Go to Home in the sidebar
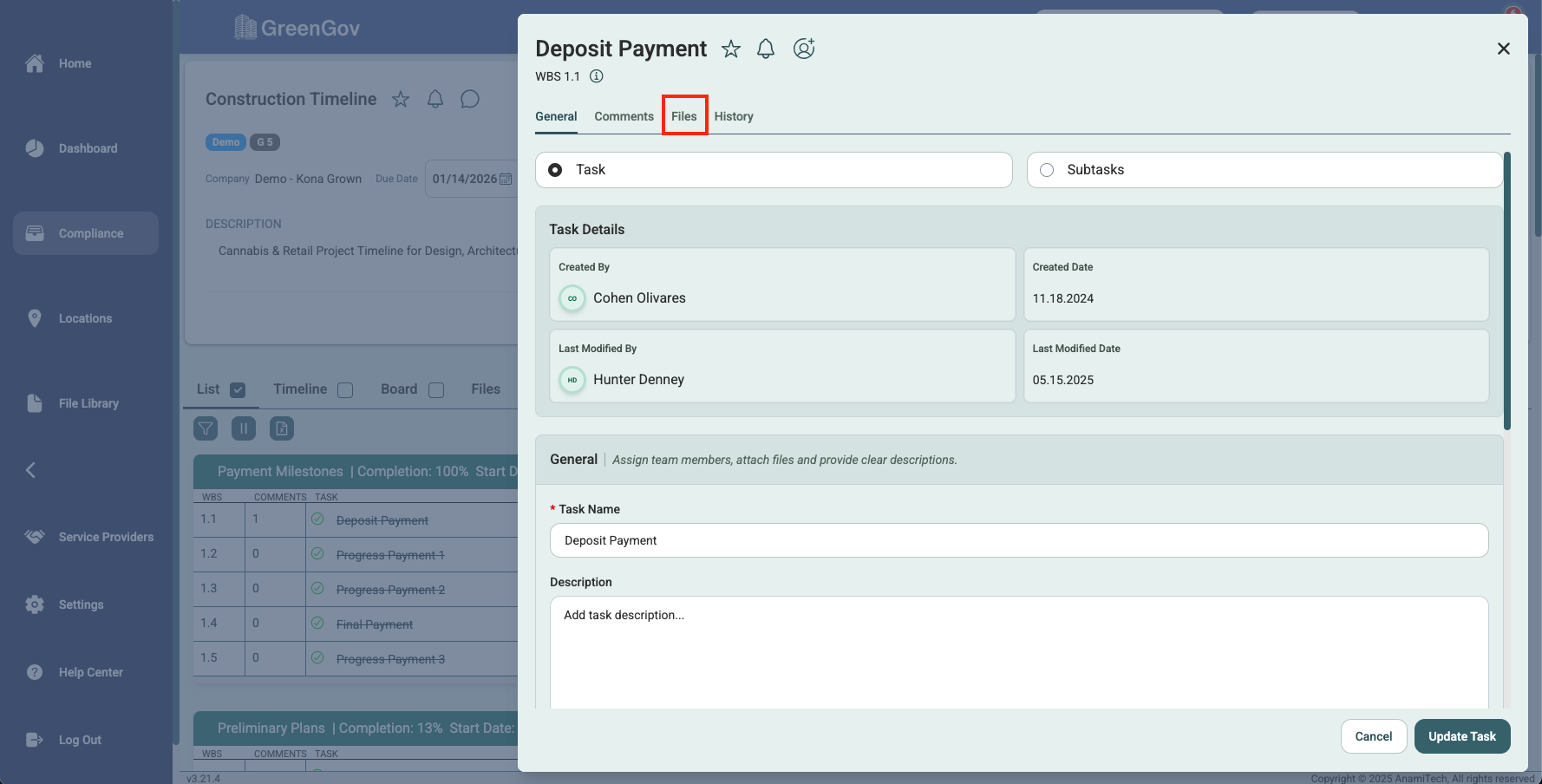 pos(58,63)
